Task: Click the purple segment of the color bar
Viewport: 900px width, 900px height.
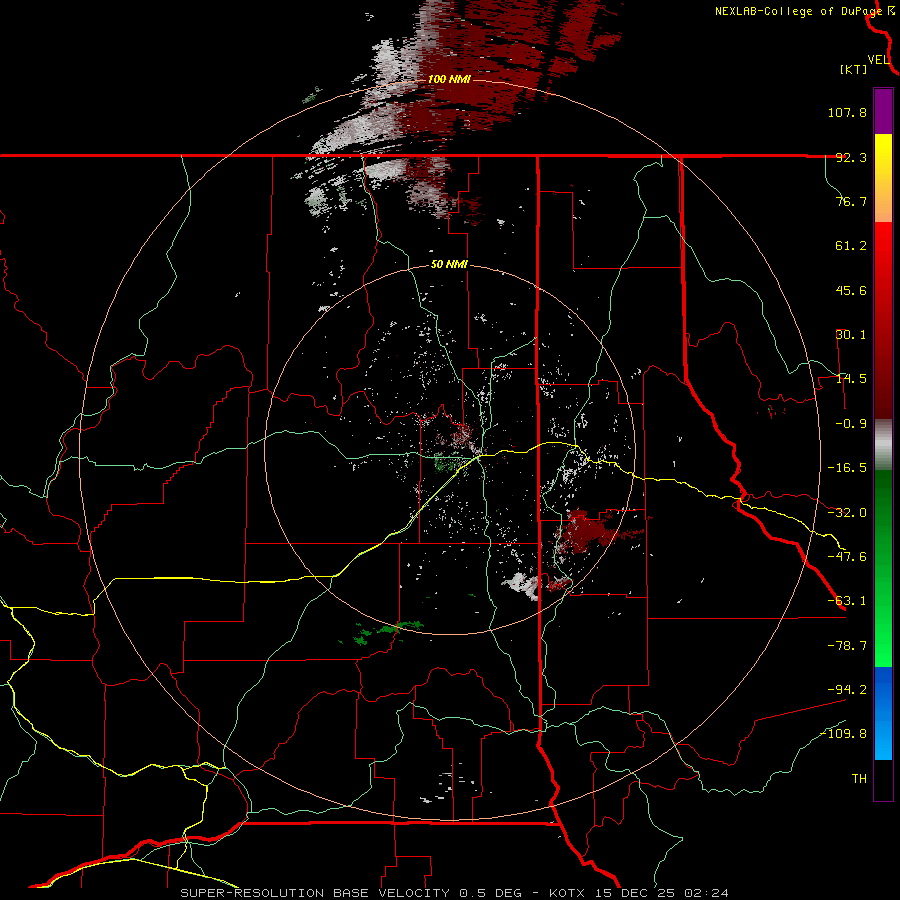Action: point(883,112)
